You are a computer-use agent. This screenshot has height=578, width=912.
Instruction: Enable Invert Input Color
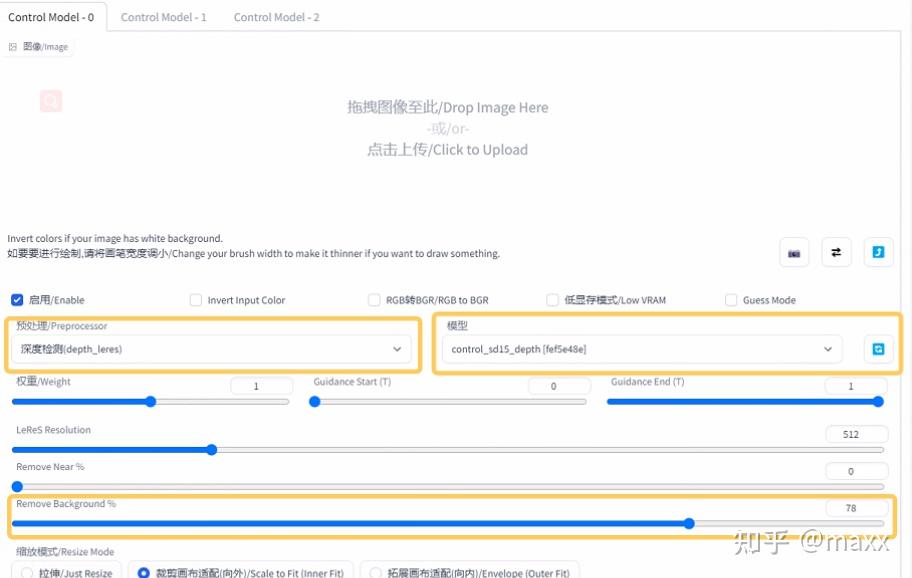196,299
